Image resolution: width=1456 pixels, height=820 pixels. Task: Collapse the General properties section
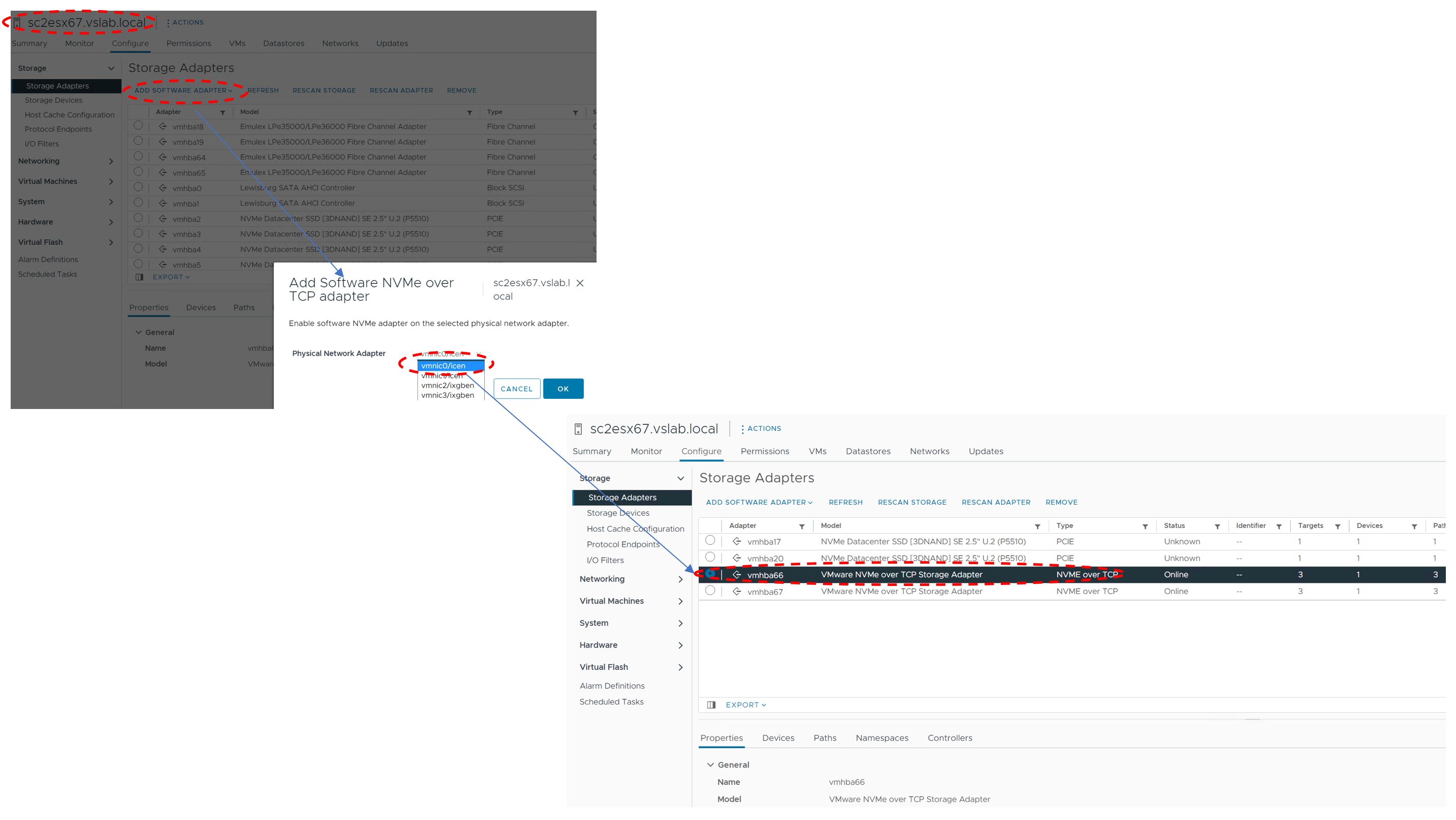coord(710,765)
